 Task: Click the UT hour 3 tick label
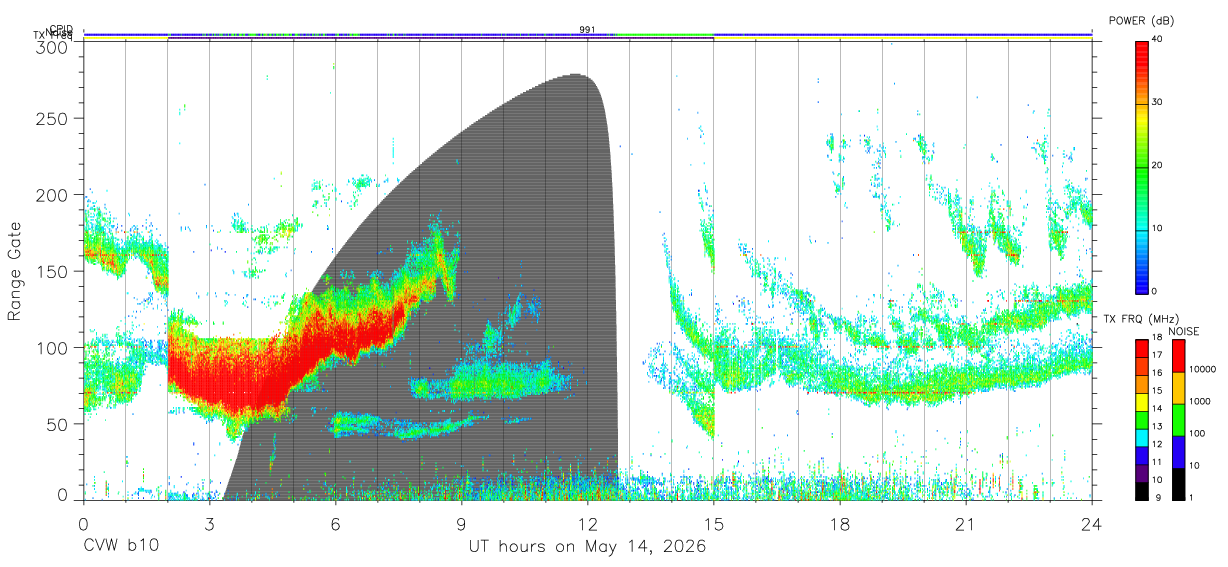(x=209, y=523)
